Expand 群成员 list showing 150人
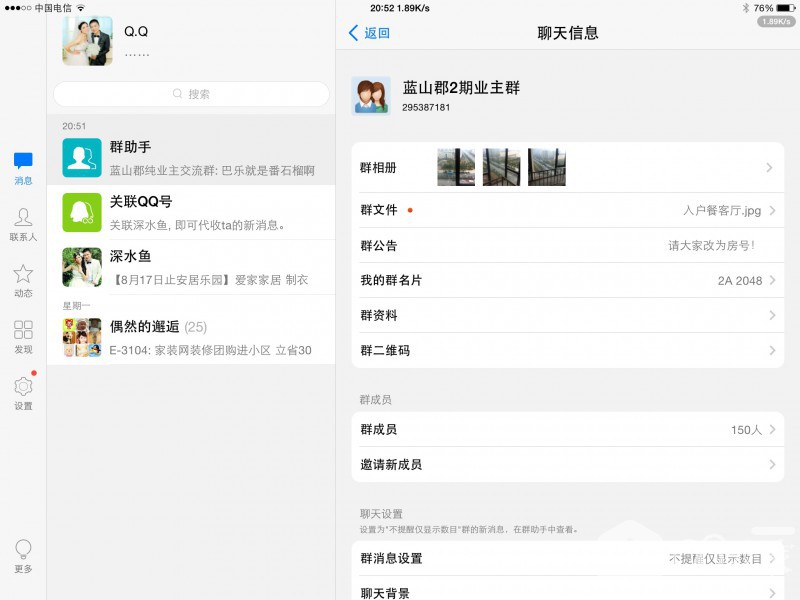 [x=567, y=430]
